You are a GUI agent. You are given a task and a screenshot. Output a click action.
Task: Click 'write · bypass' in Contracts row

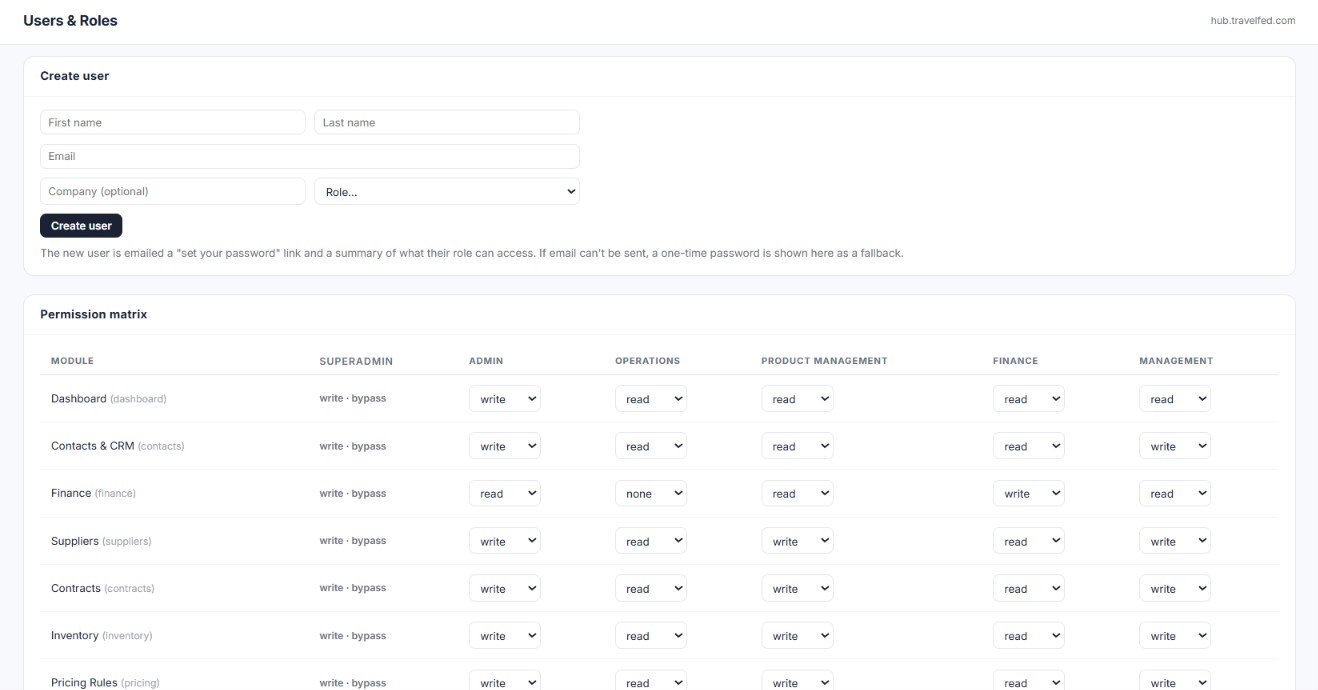click(x=353, y=588)
